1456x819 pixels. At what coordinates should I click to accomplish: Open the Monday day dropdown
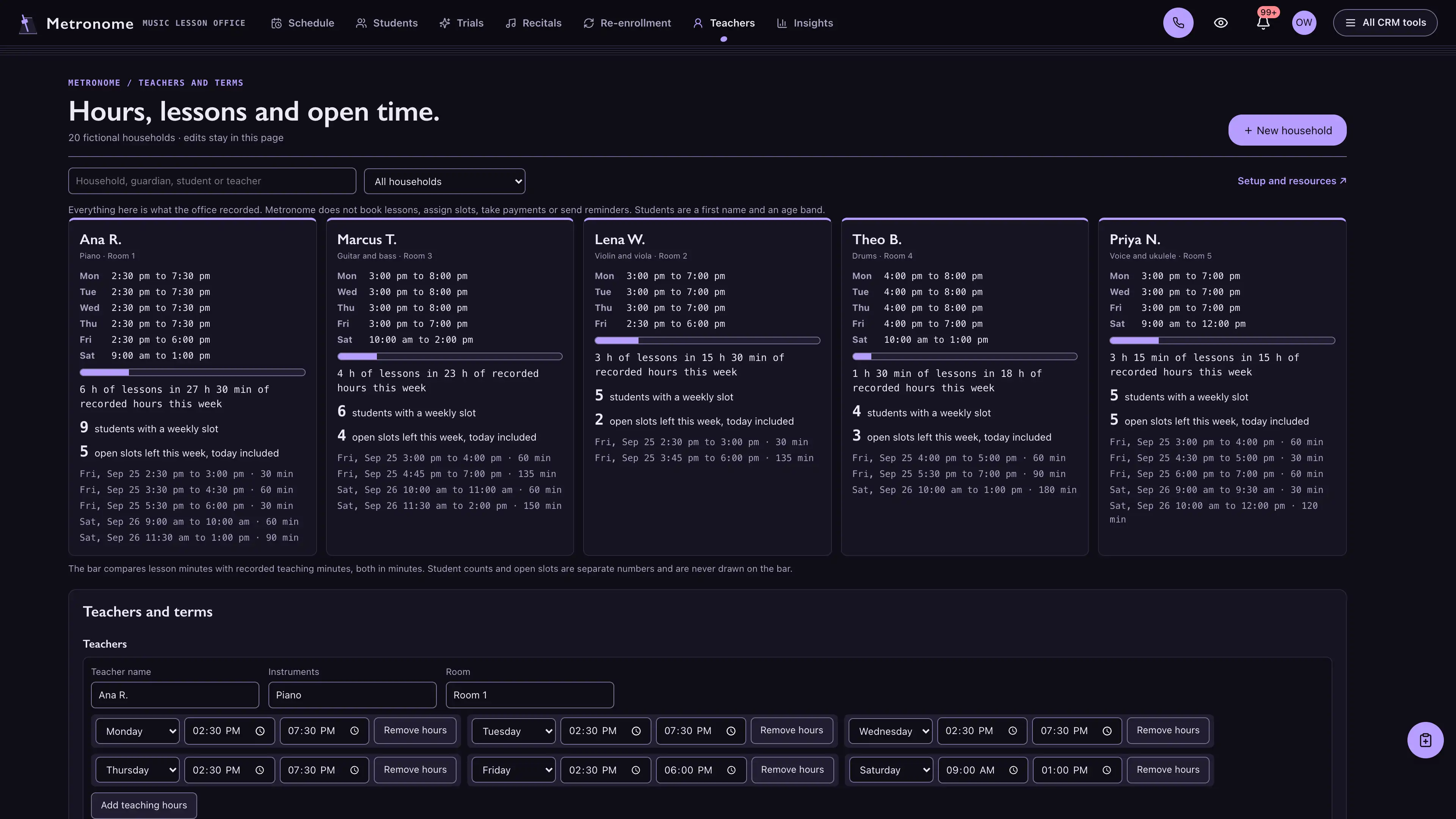pos(137,731)
